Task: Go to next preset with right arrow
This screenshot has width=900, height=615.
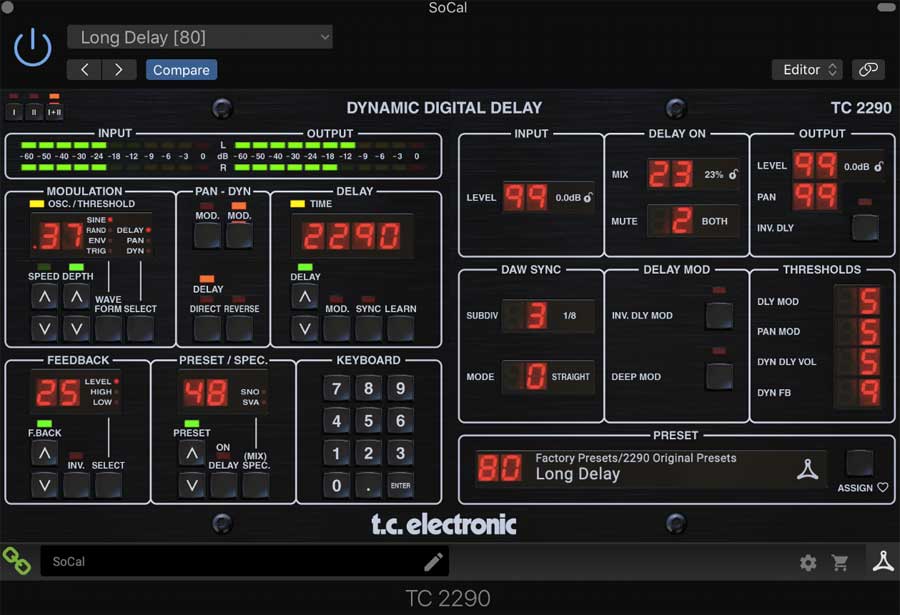Action: point(119,69)
